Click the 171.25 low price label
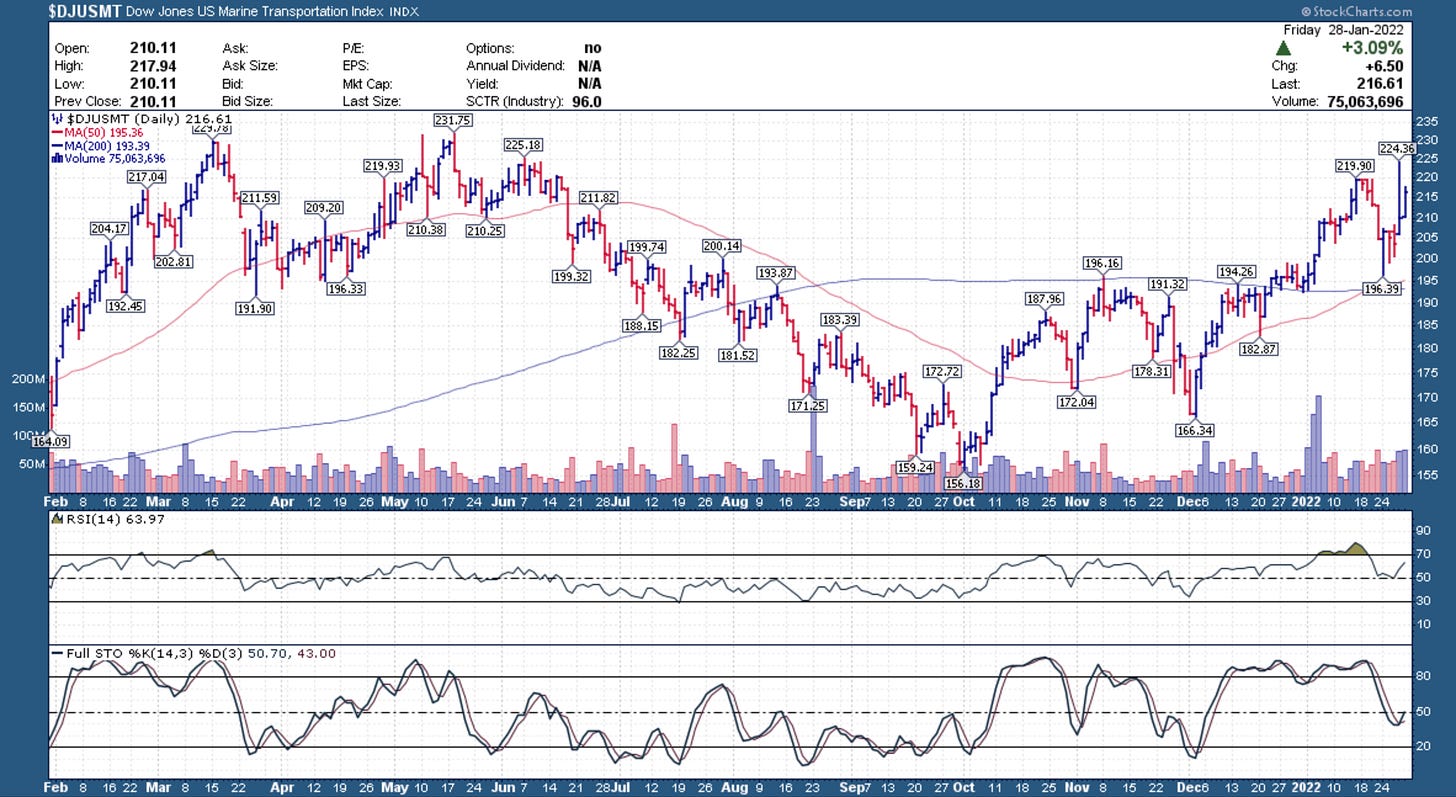 click(x=807, y=405)
